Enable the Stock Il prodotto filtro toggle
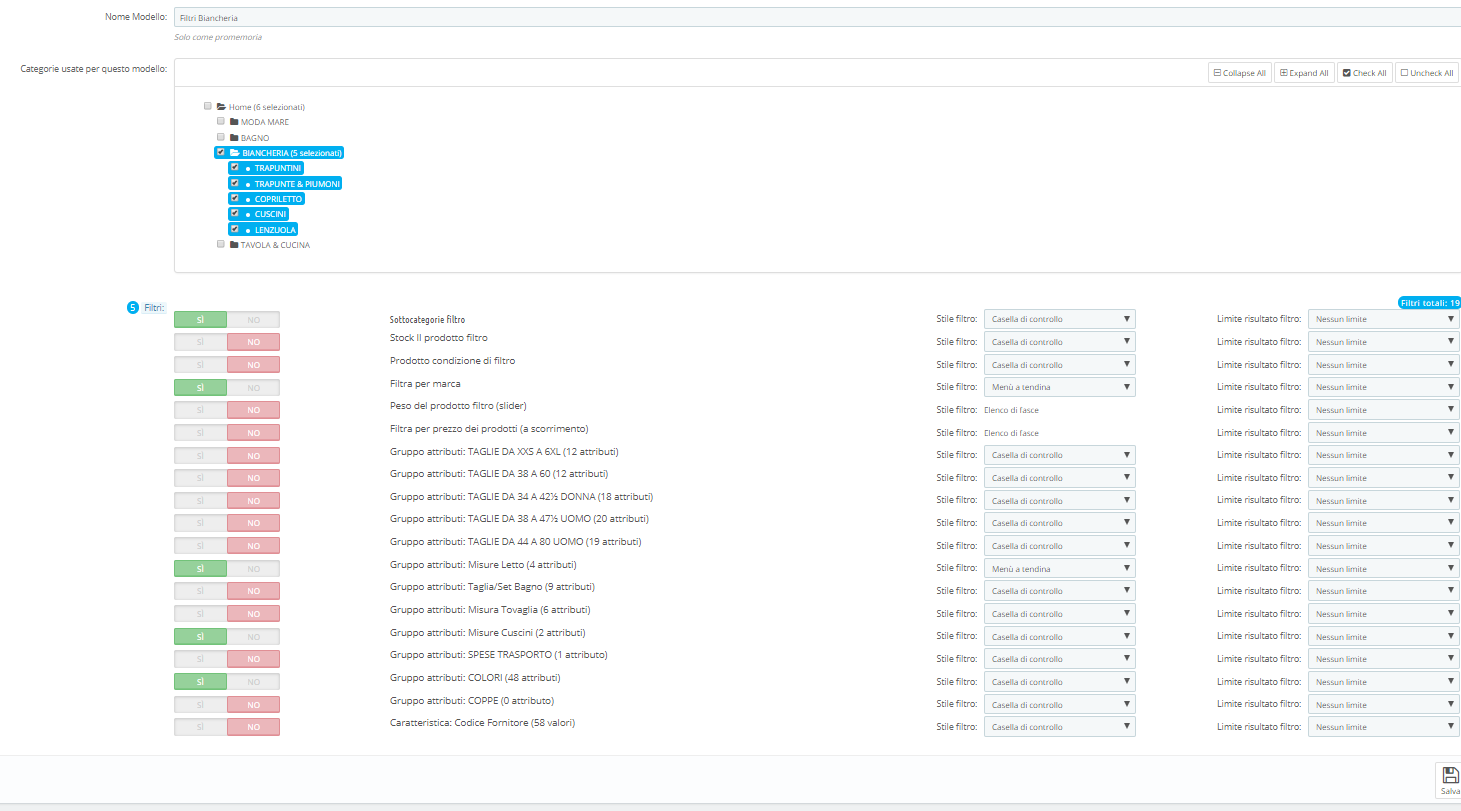Screen dimensions: 1461x811 200,342
